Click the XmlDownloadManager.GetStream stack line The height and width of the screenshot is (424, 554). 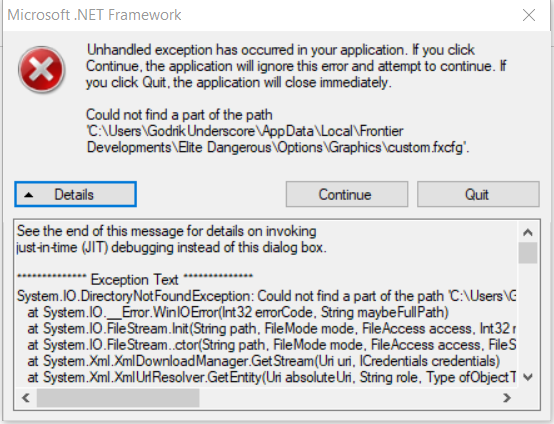(x=264, y=361)
